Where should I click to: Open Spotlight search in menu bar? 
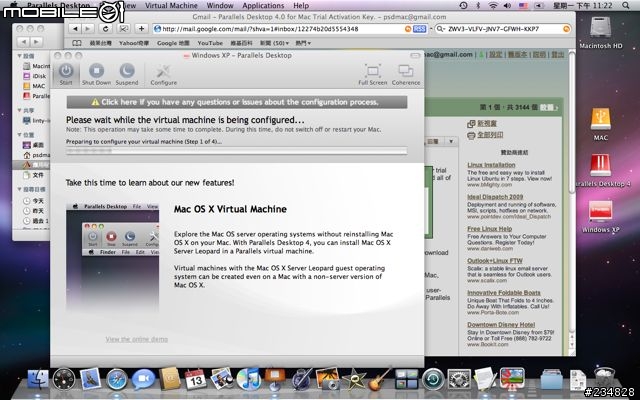(x=626, y=5)
